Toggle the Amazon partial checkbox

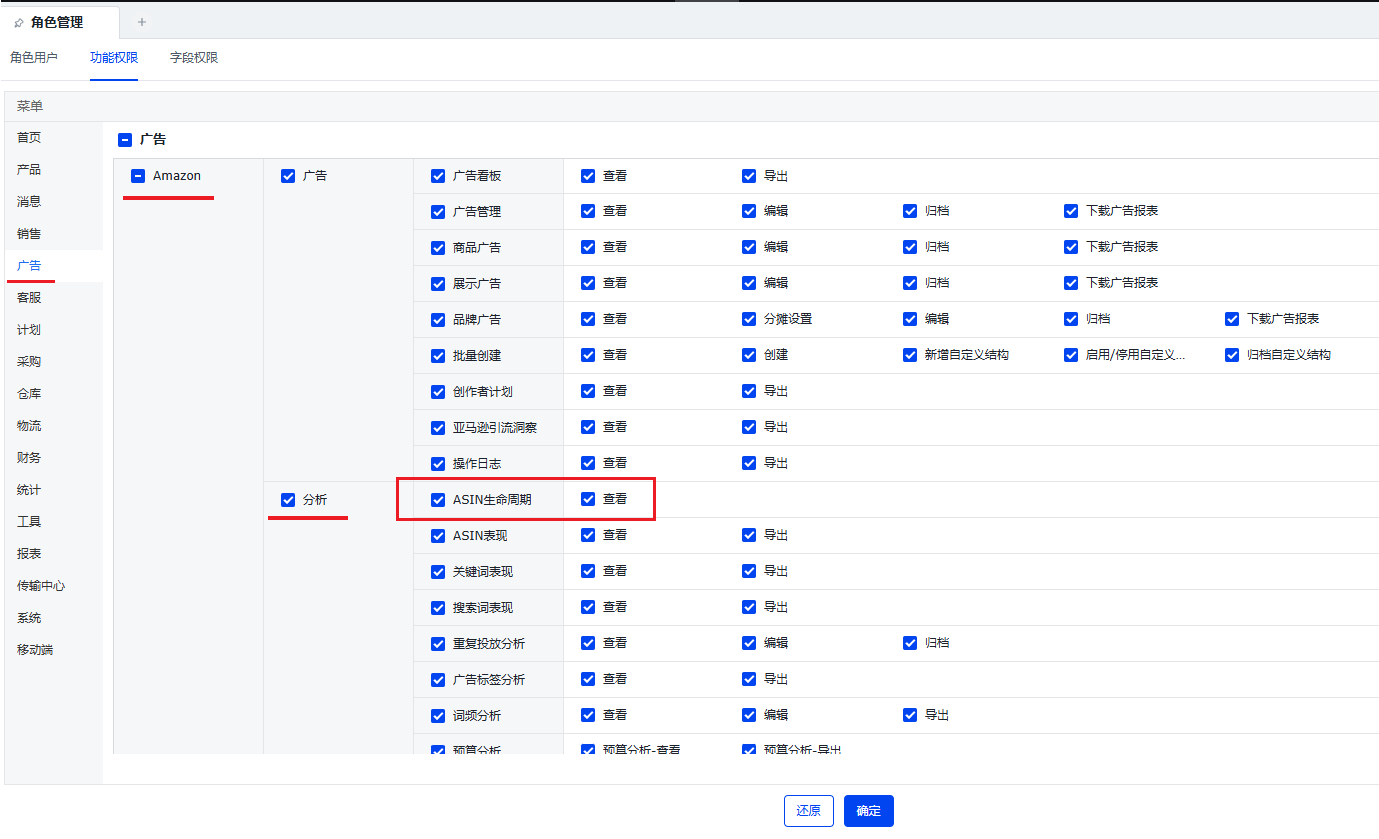(138, 176)
